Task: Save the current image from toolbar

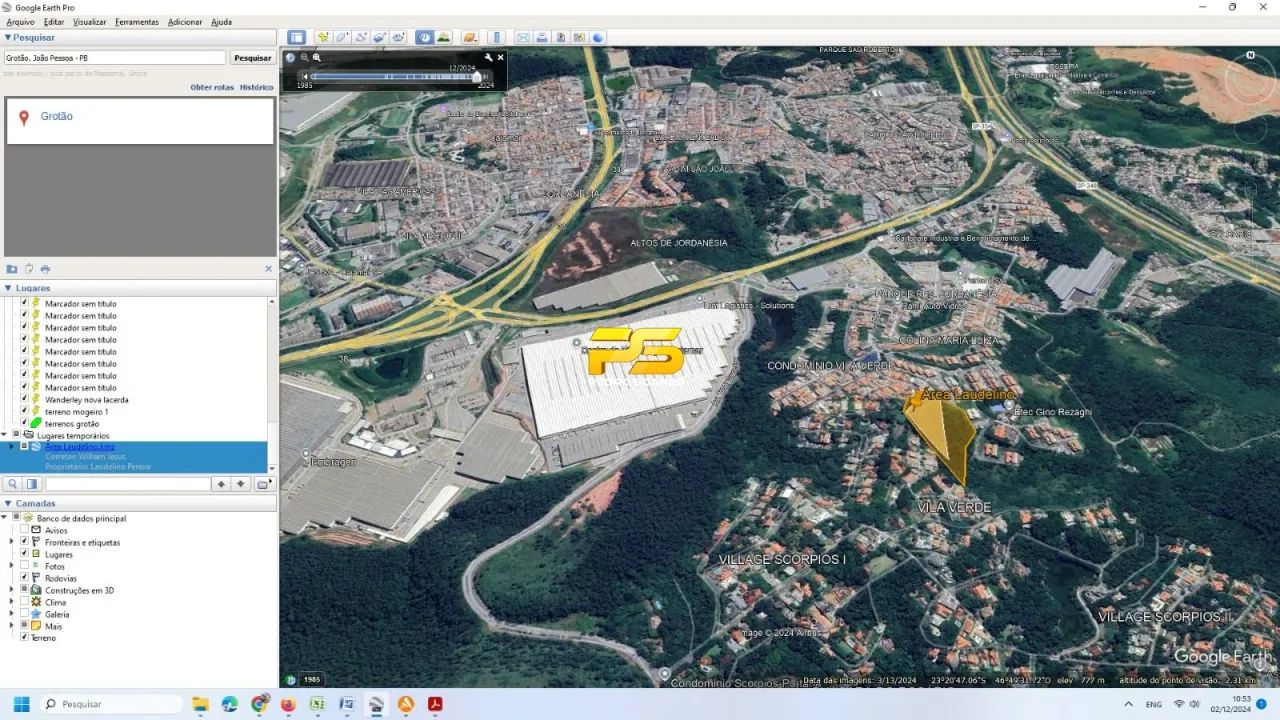Action: click(x=561, y=38)
